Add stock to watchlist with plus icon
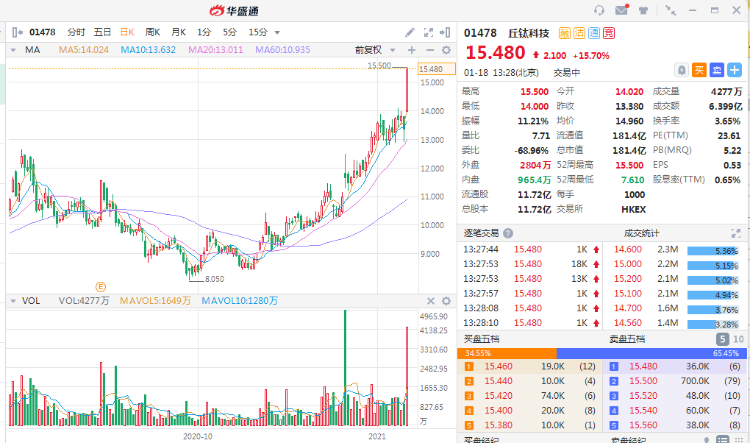Image resolution: width=750 pixels, height=443 pixels. pos(734,70)
